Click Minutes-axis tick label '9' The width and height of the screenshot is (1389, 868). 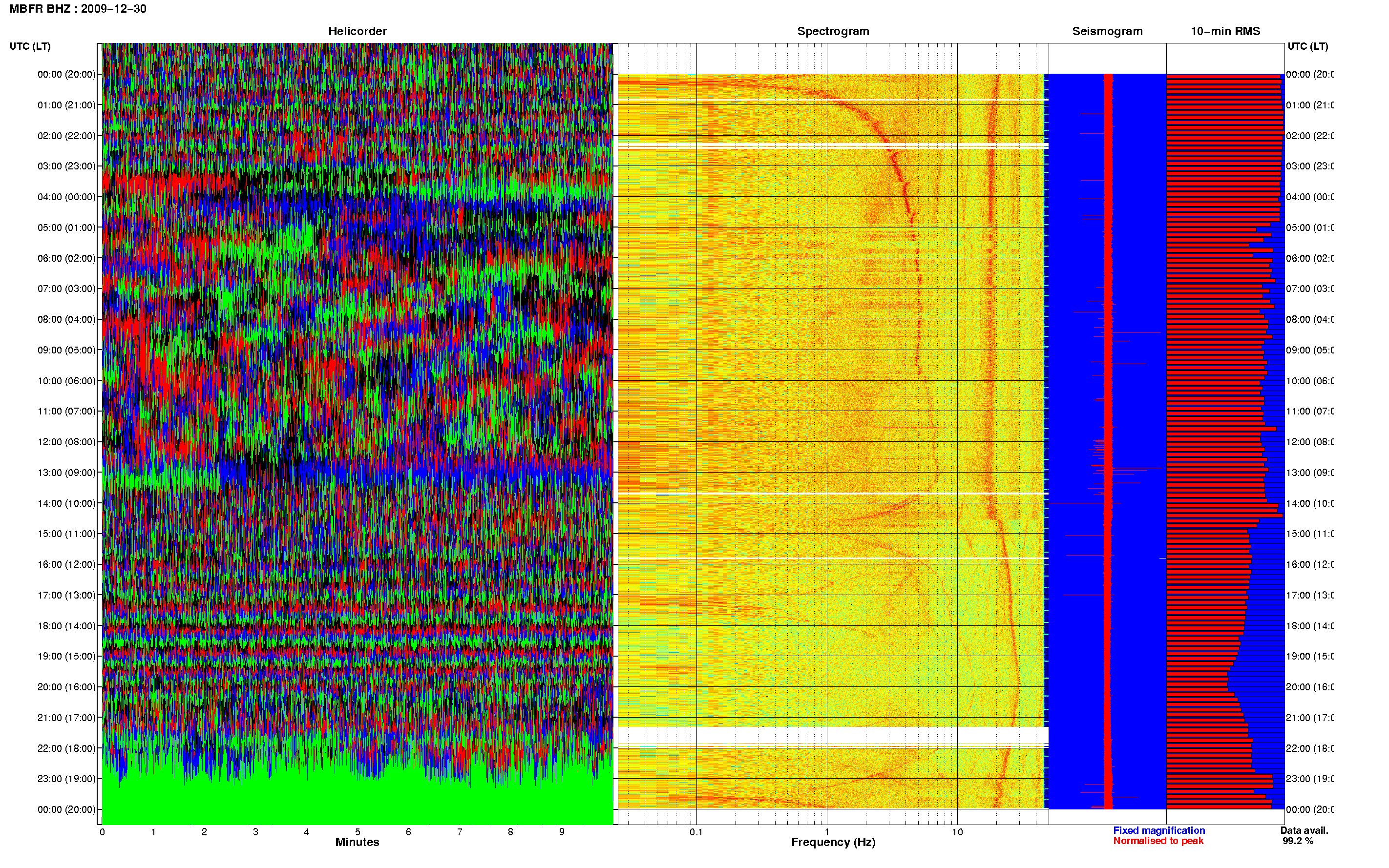[562, 832]
